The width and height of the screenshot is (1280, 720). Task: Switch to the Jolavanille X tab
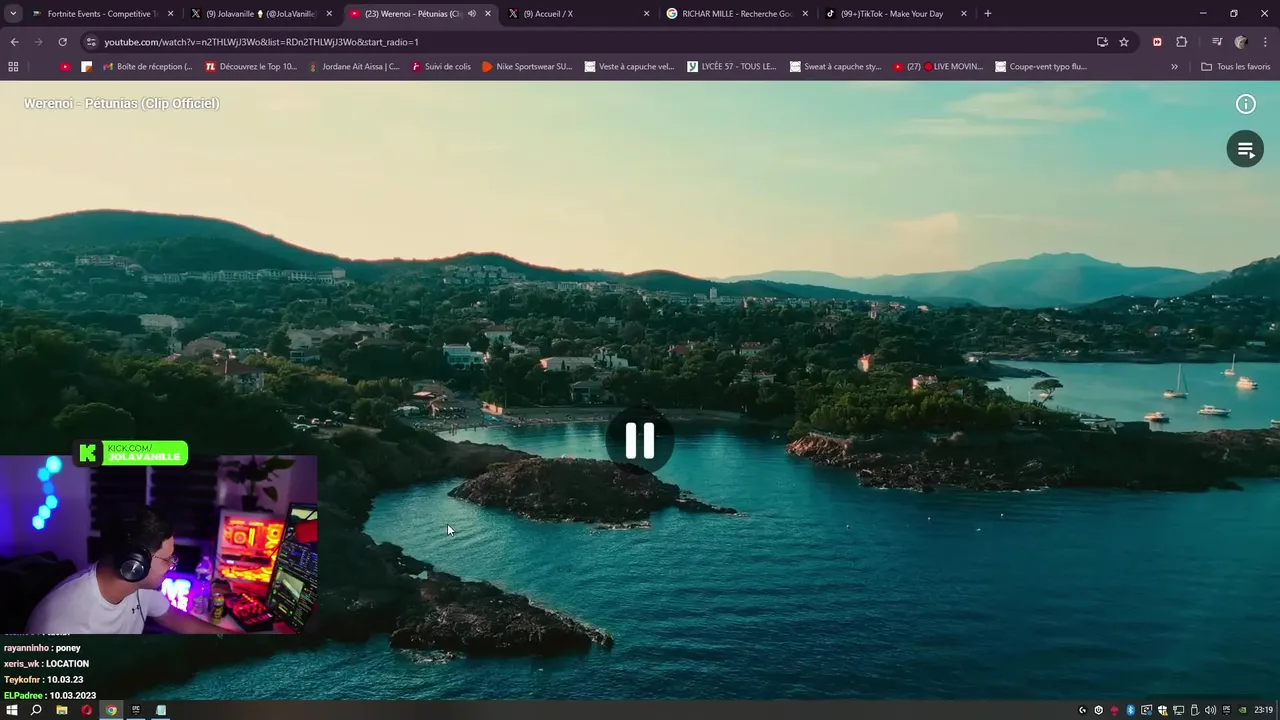click(260, 14)
